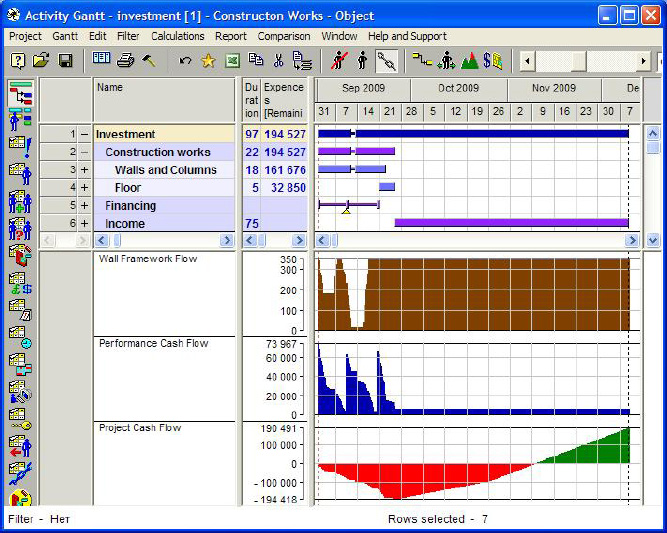
Task: Click the hammer tool icon
Action: tap(148, 60)
